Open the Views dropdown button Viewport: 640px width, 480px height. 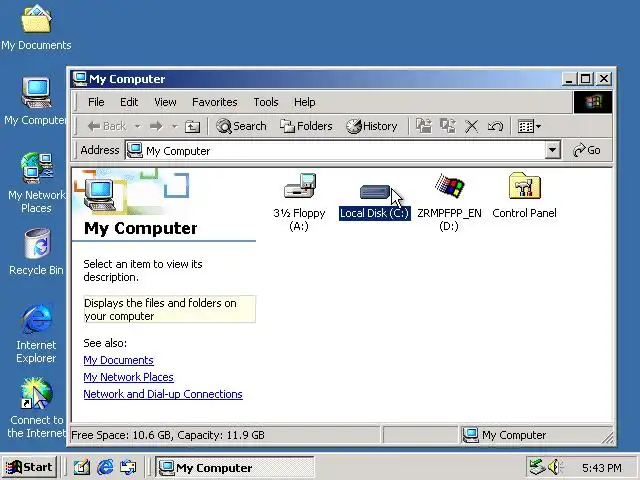529,126
